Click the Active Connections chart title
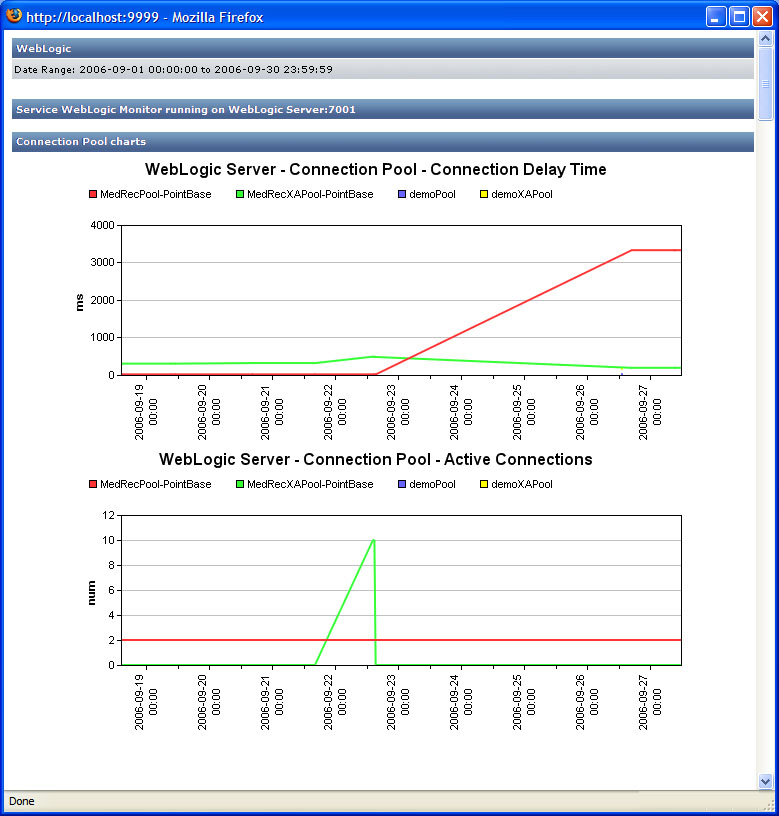The width and height of the screenshot is (779, 816). point(375,460)
